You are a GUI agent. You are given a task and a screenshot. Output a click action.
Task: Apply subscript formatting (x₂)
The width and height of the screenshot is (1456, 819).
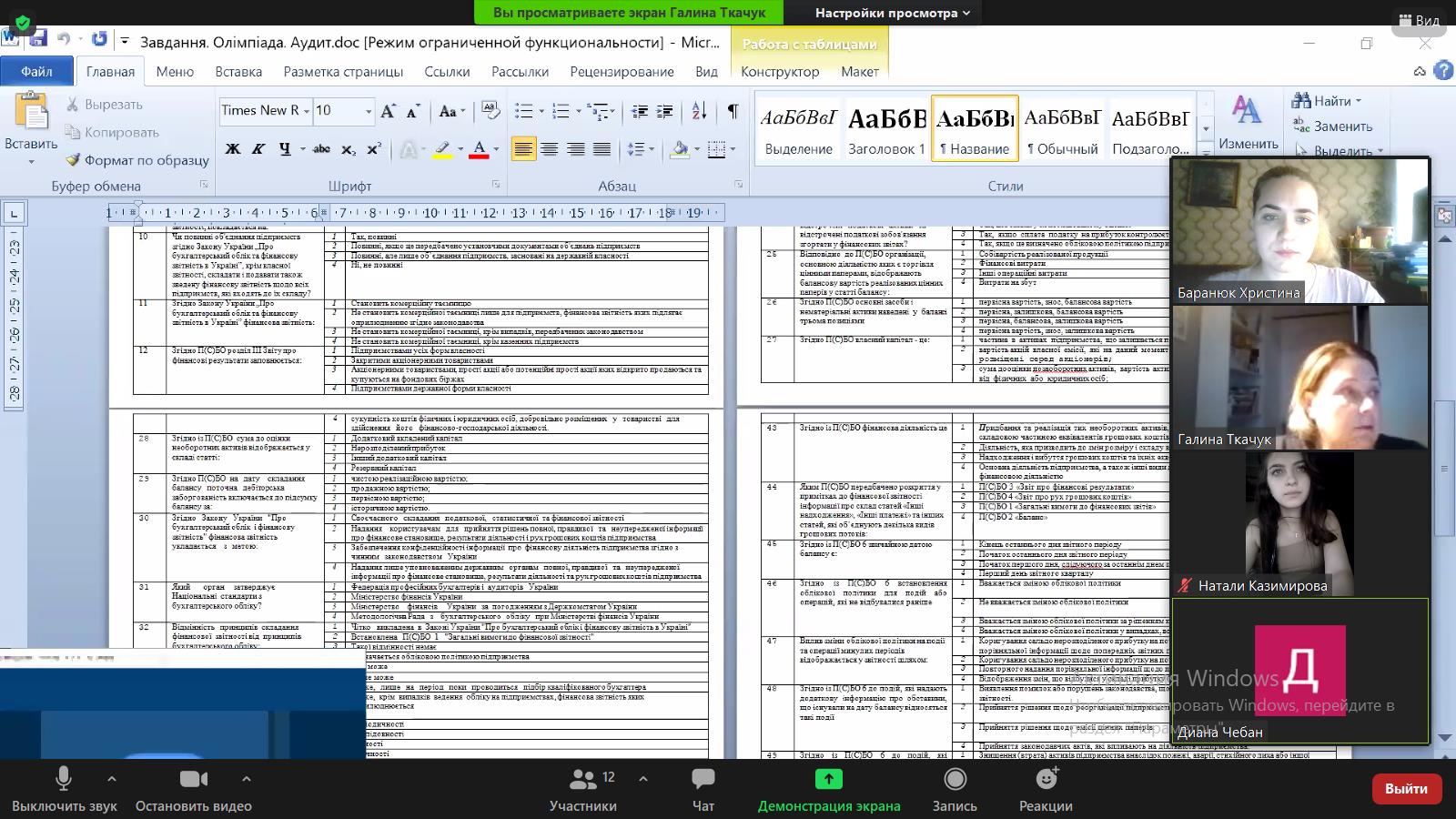point(349,148)
